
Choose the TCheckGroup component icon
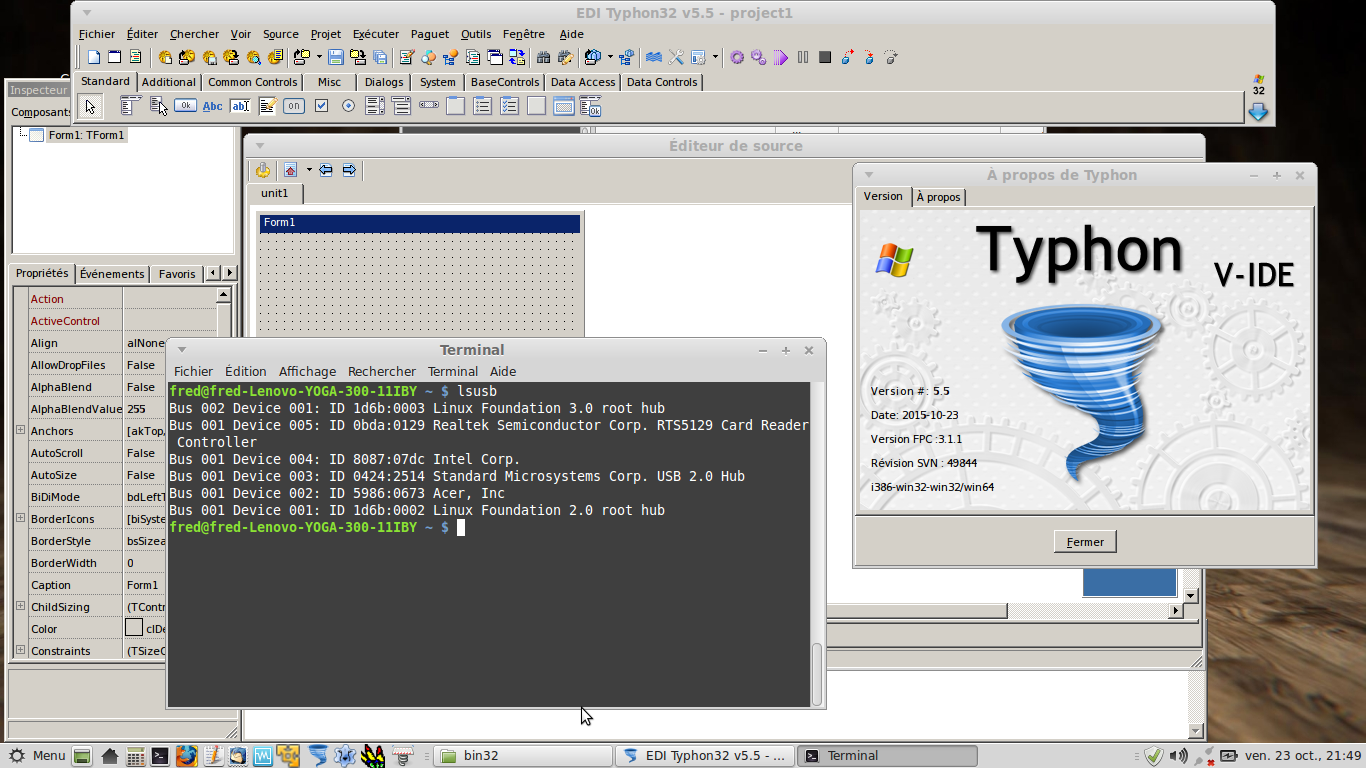coord(510,106)
